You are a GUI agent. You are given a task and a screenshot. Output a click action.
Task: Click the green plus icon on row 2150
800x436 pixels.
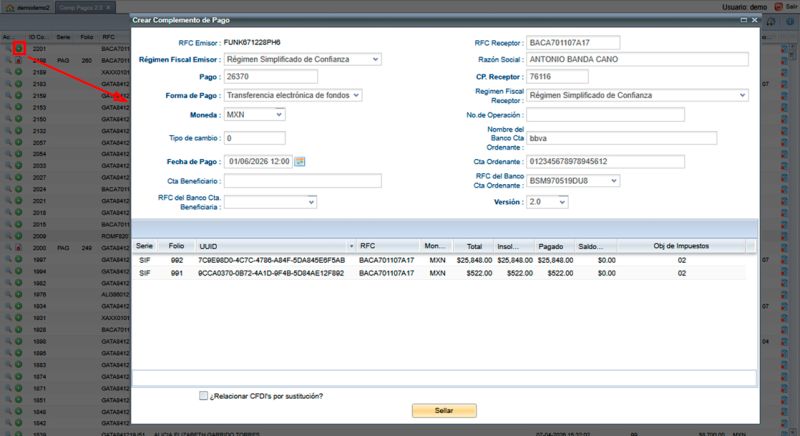pos(18,119)
